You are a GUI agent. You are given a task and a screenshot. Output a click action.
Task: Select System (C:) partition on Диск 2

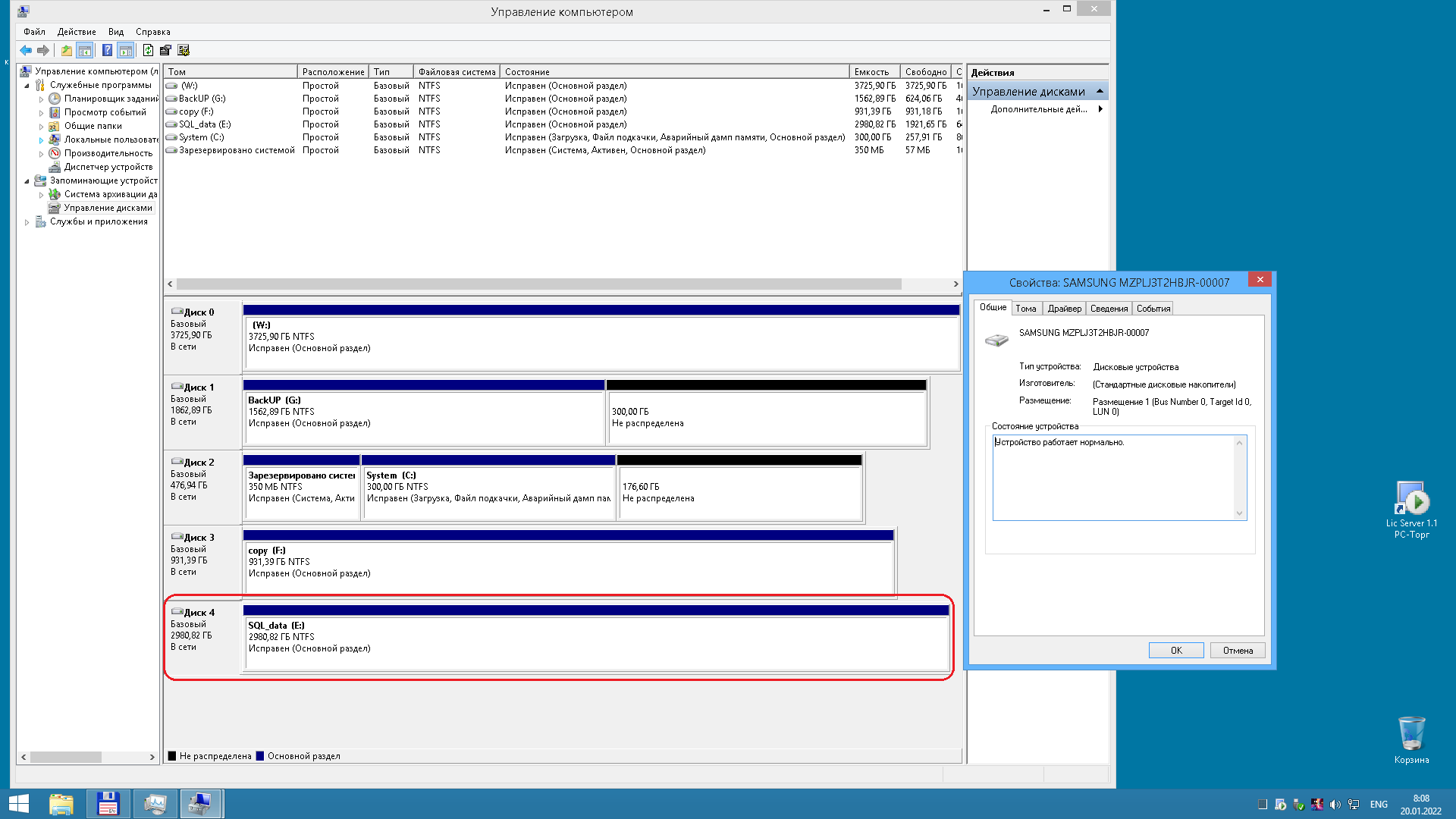click(x=488, y=487)
